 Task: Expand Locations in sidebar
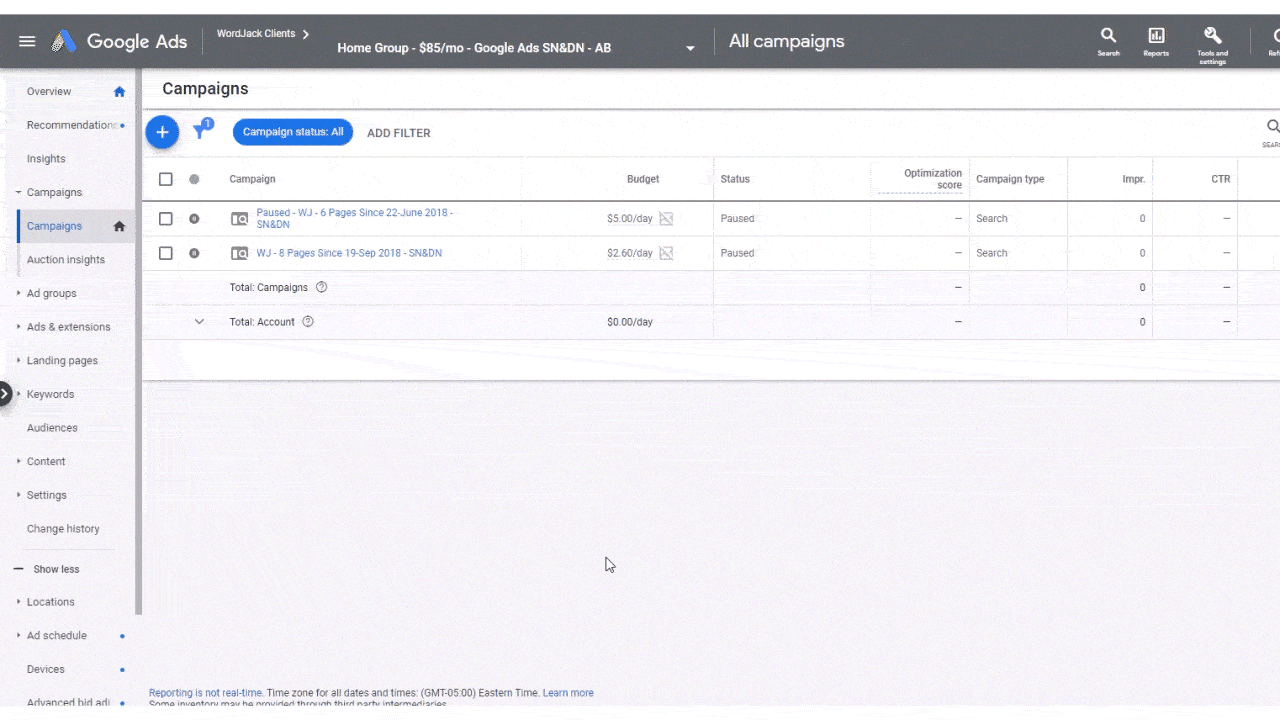(18, 602)
